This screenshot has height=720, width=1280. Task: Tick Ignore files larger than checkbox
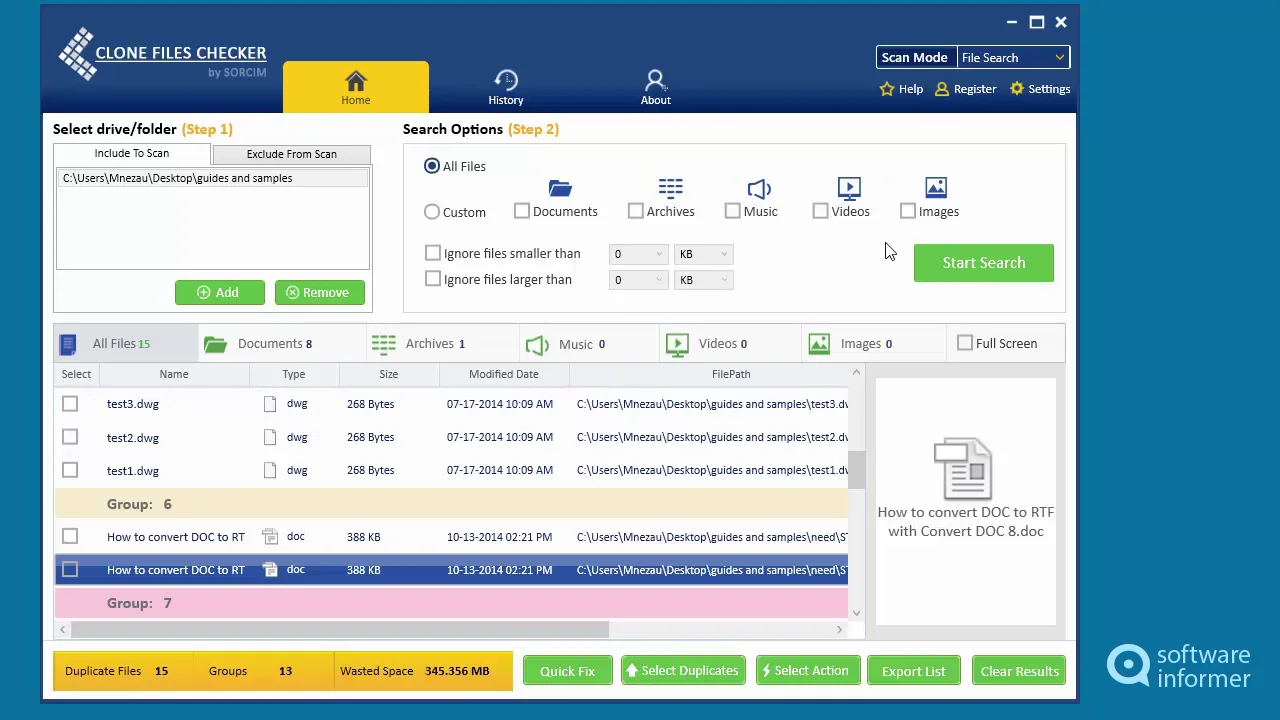tap(433, 280)
